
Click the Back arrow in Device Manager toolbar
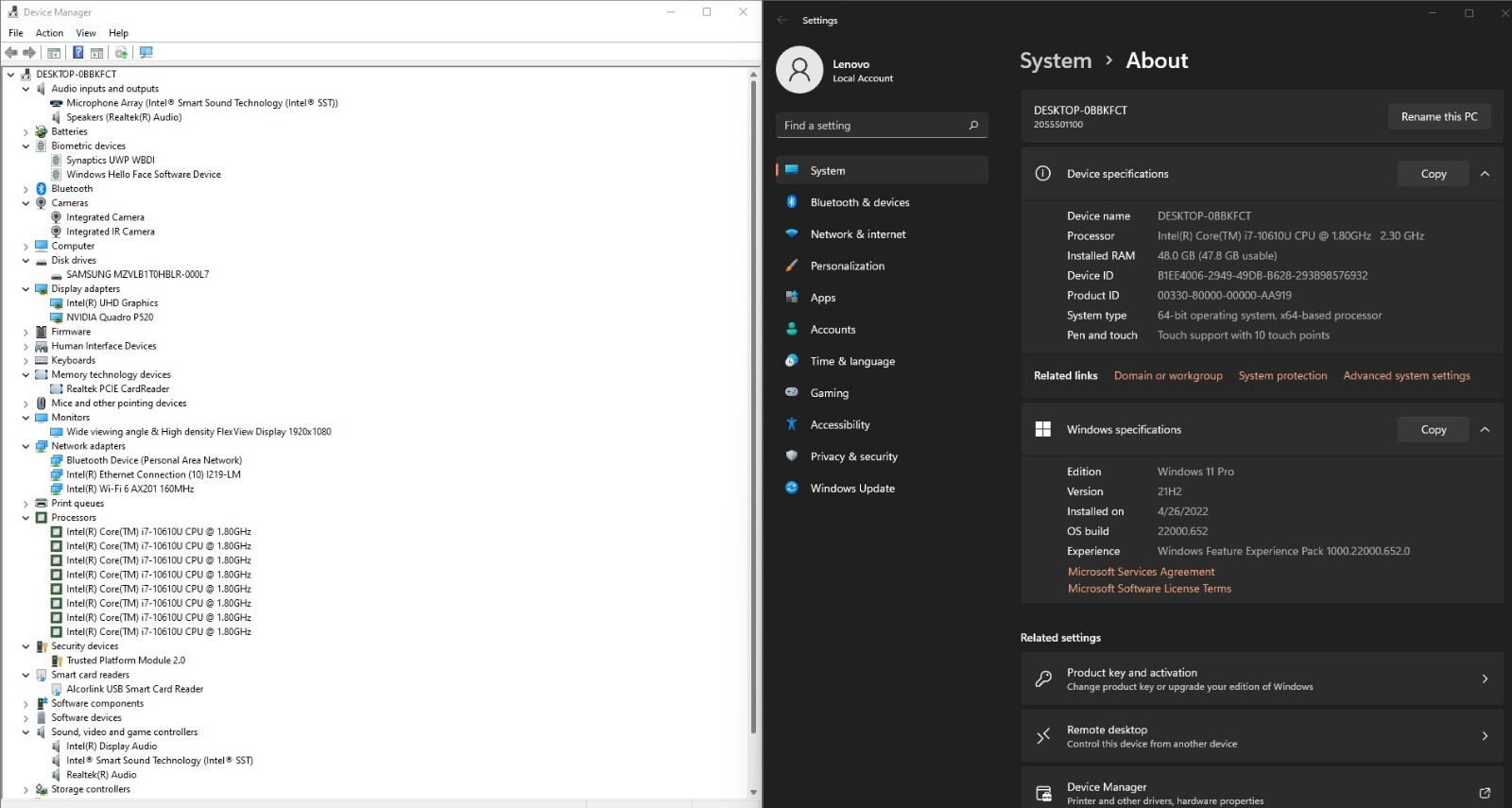(x=11, y=53)
